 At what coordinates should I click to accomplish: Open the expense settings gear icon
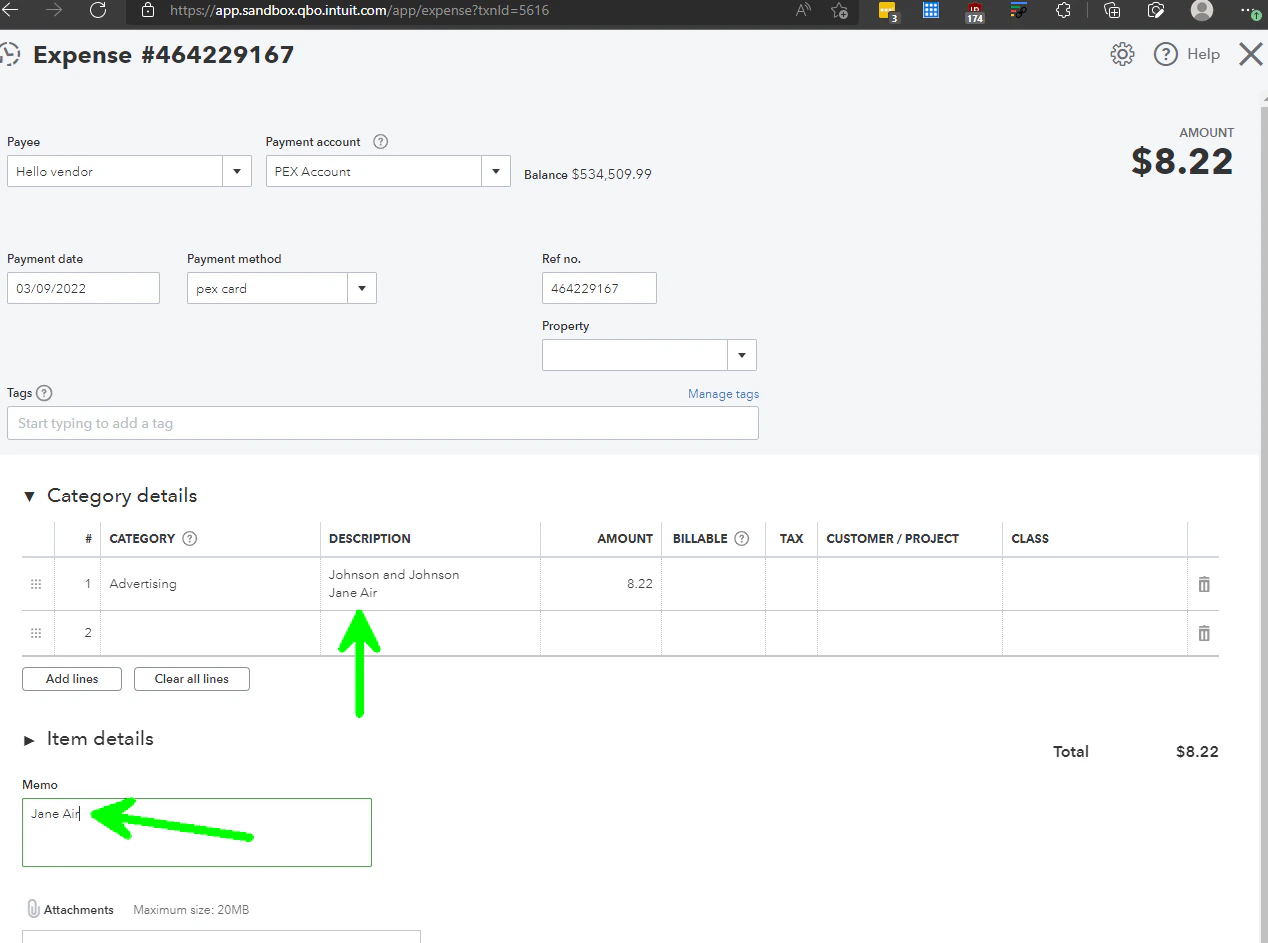[x=1122, y=54]
